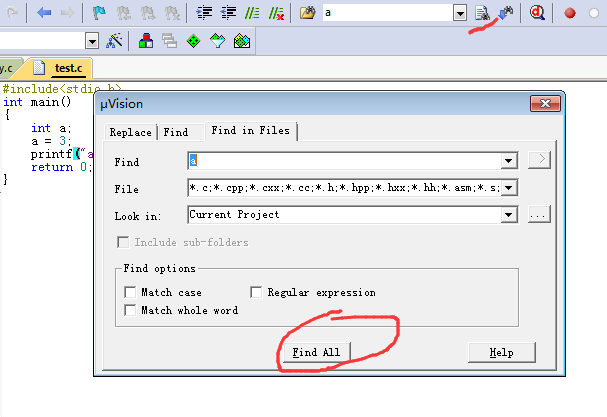Screen dimensions: 607x417
Task: Click the regex helper arrow button beside Find
Action: click(539, 160)
